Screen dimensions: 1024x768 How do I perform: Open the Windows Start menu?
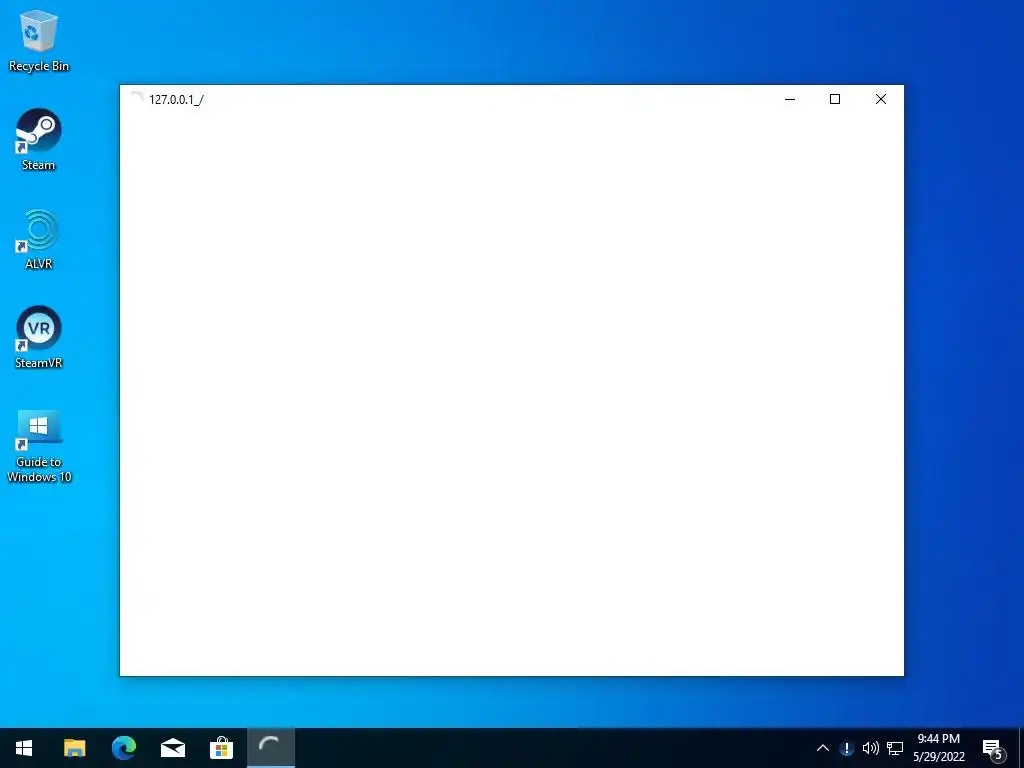click(24, 748)
